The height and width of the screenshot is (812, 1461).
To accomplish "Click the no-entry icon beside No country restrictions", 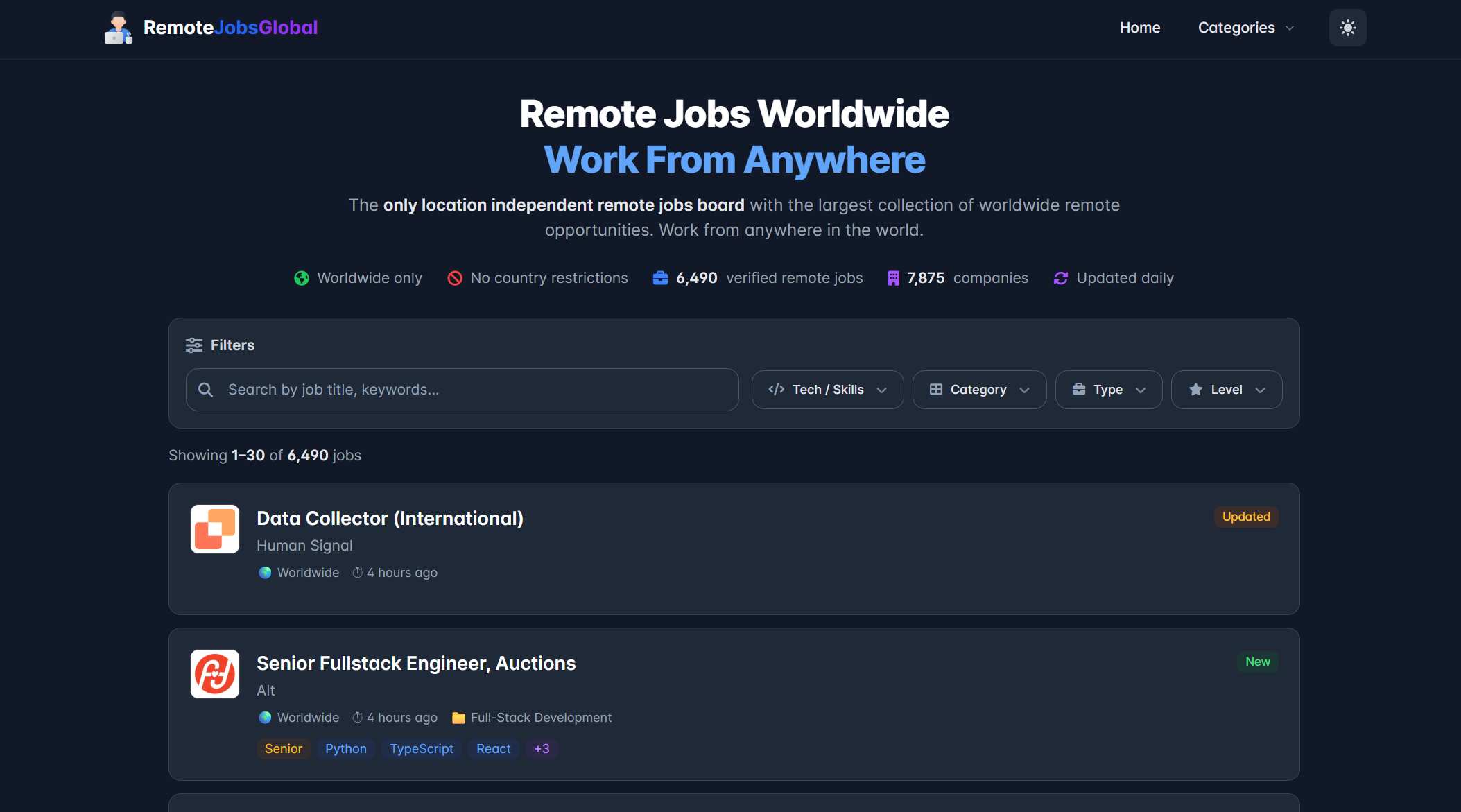I will pos(455,277).
